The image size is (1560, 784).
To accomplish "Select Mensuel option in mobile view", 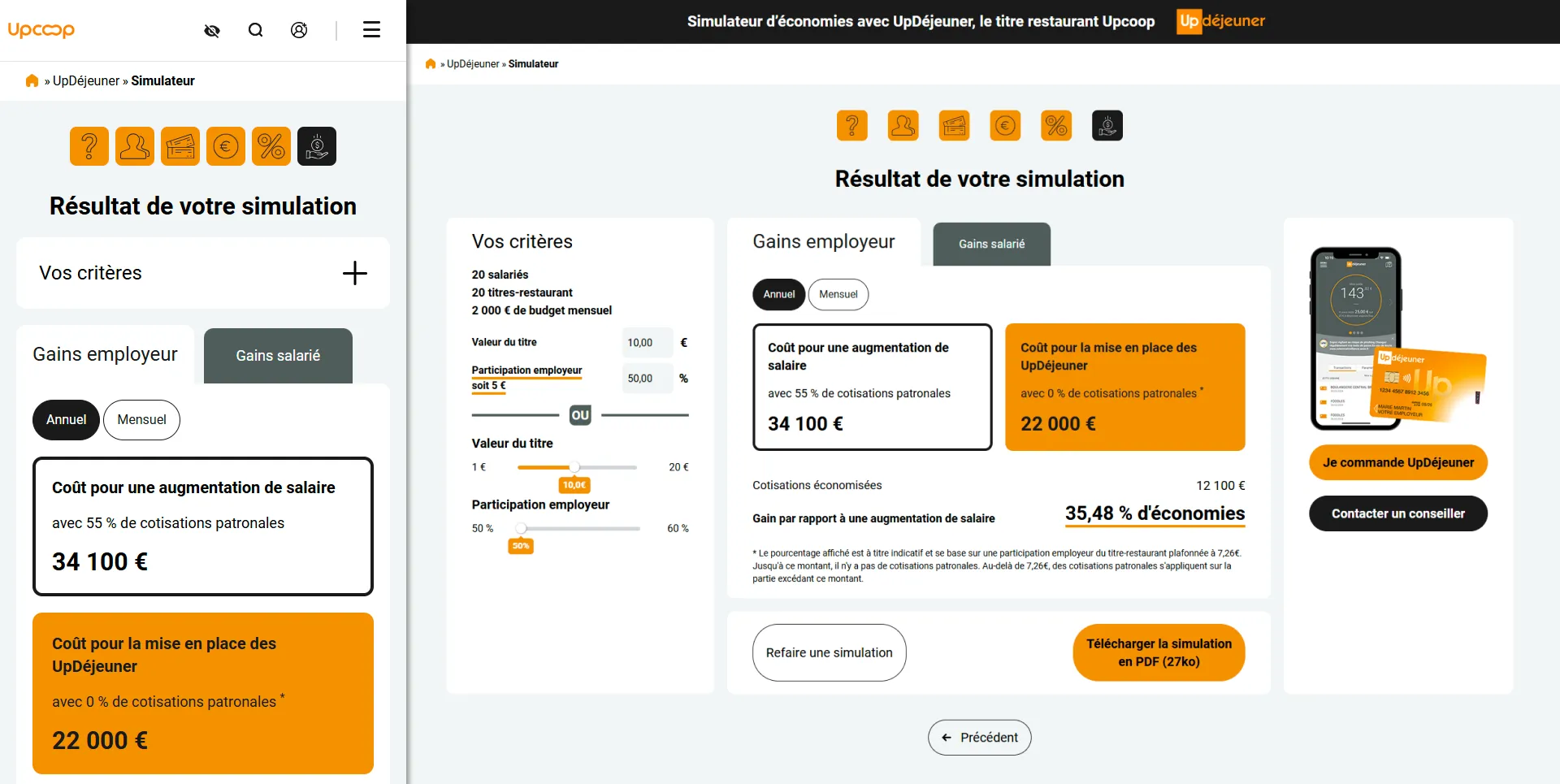I will [x=141, y=420].
